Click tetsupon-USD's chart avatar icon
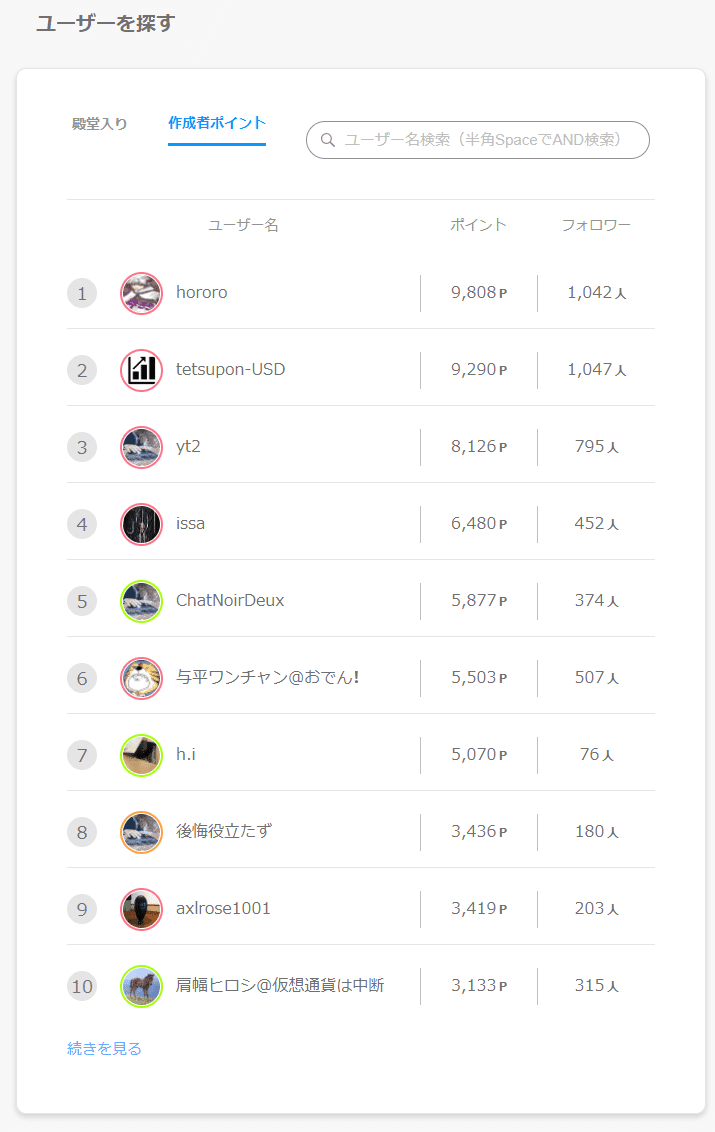715x1132 pixels. 141,370
